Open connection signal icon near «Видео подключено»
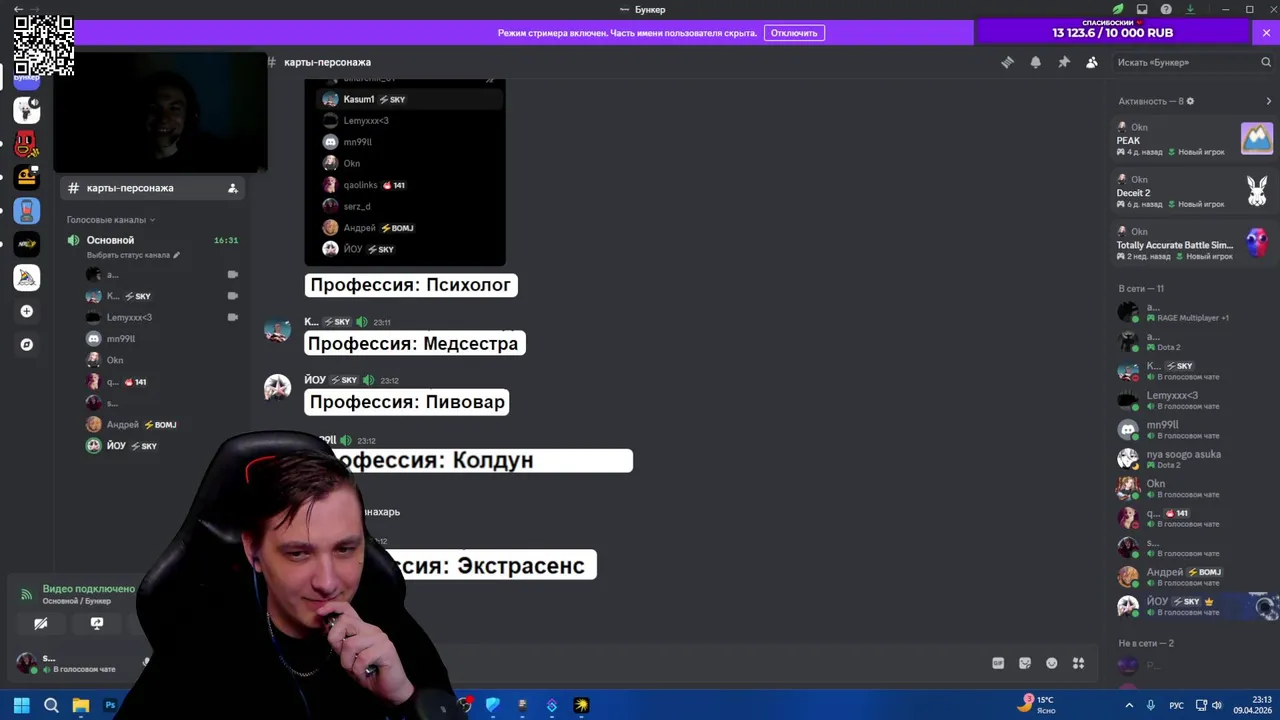The height and width of the screenshot is (720, 1280). coord(27,594)
